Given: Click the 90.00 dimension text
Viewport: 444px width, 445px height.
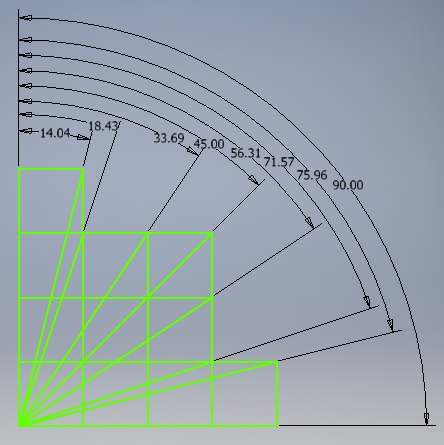Looking at the screenshot, I should pyautogui.click(x=348, y=185).
